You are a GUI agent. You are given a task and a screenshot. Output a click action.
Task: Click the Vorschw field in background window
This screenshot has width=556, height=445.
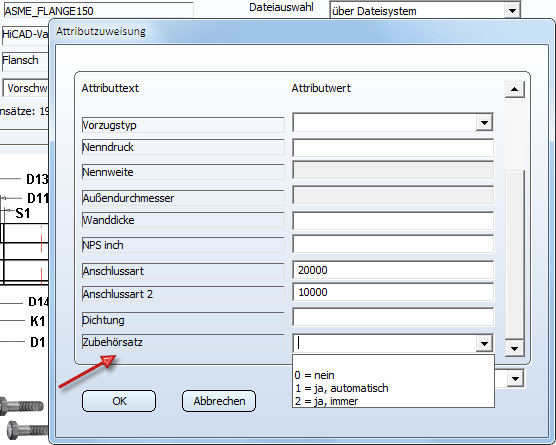pos(26,88)
